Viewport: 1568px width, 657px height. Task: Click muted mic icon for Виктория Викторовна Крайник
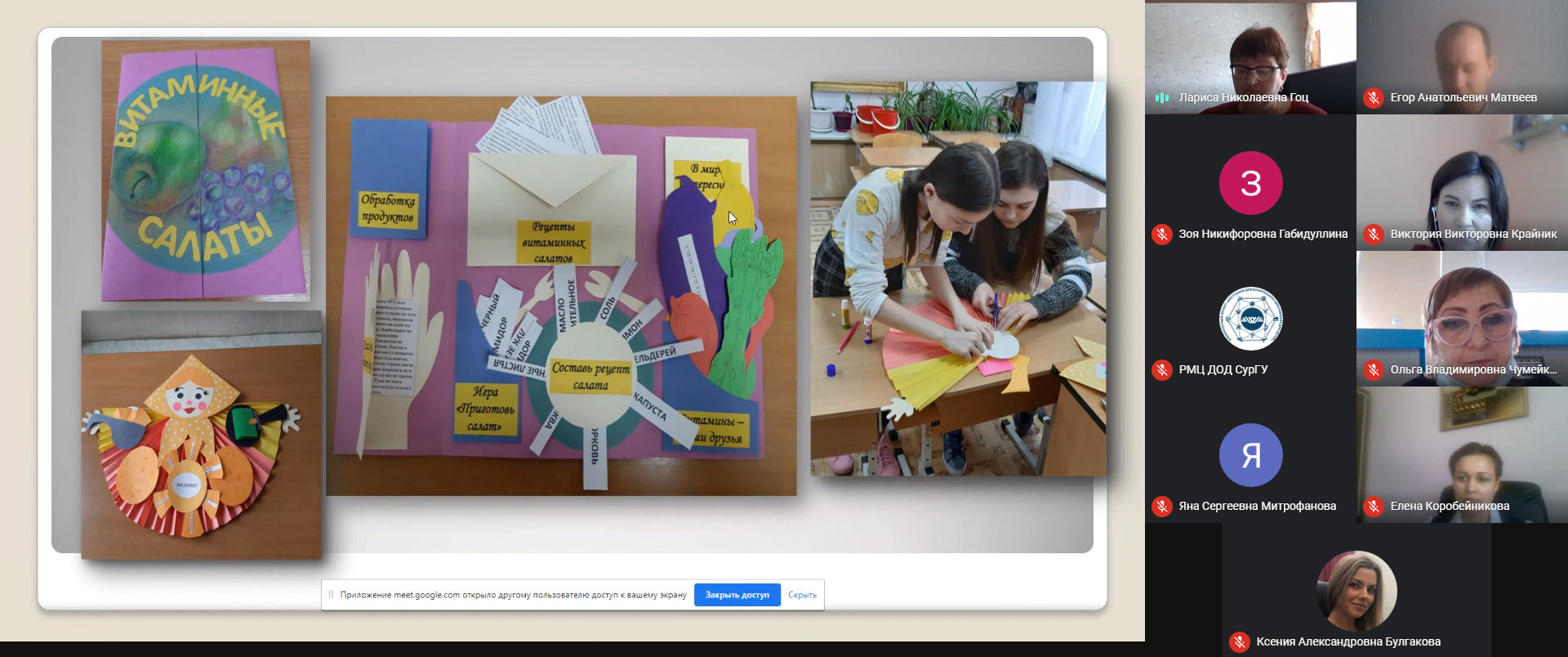[x=1374, y=235]
